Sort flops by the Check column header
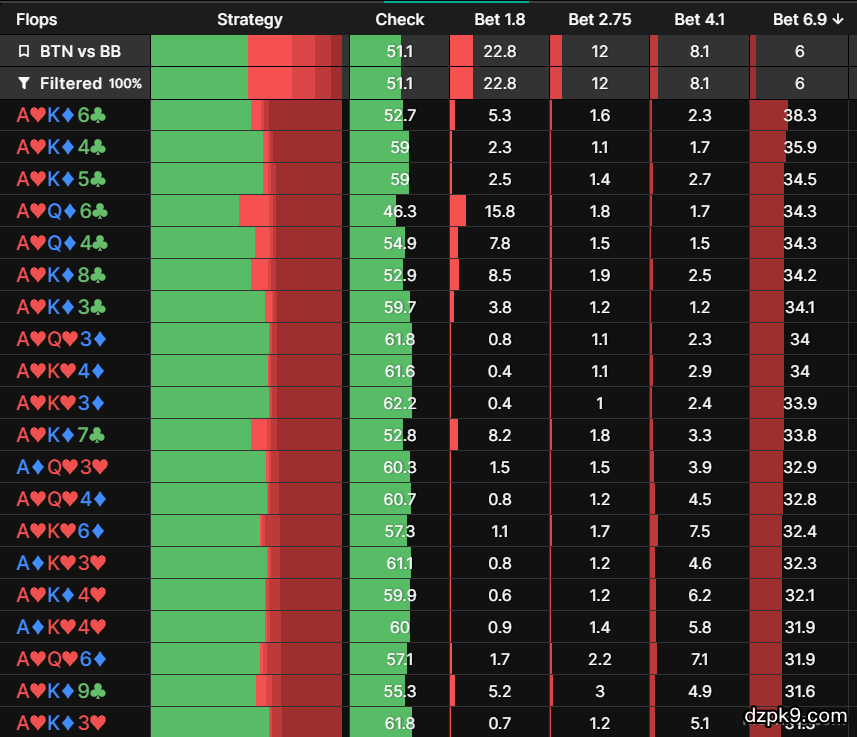 tap(399, 19)
